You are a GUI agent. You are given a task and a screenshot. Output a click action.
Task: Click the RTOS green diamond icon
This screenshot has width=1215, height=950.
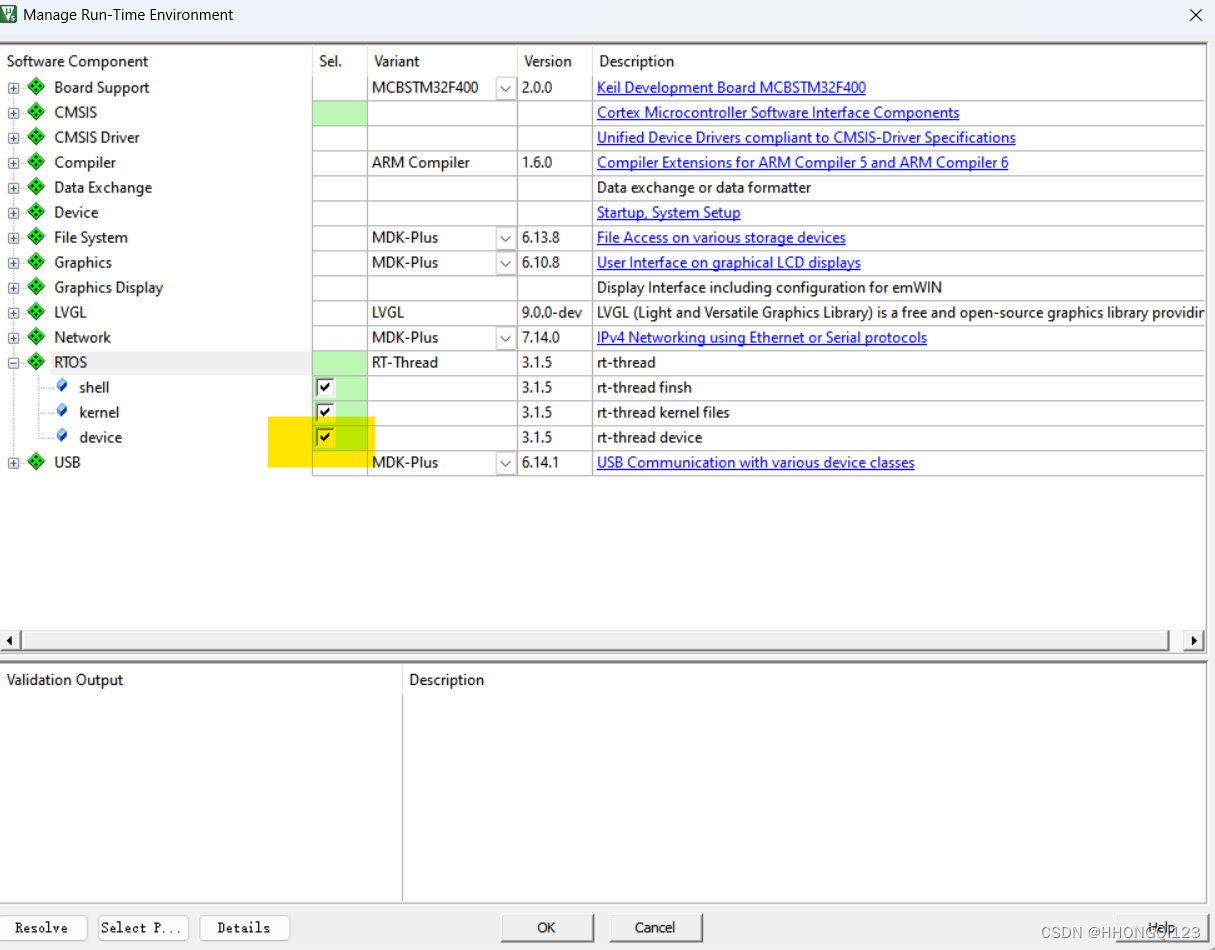pyautogui.click(x=36, y=362)
